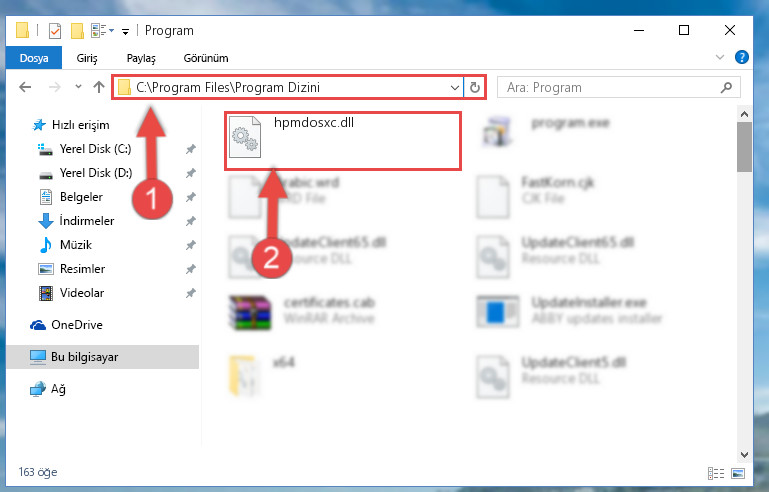This screenshot has width=769, height=492.
Task: Open Müzik in the sidebar
Action: coord(66,245)
